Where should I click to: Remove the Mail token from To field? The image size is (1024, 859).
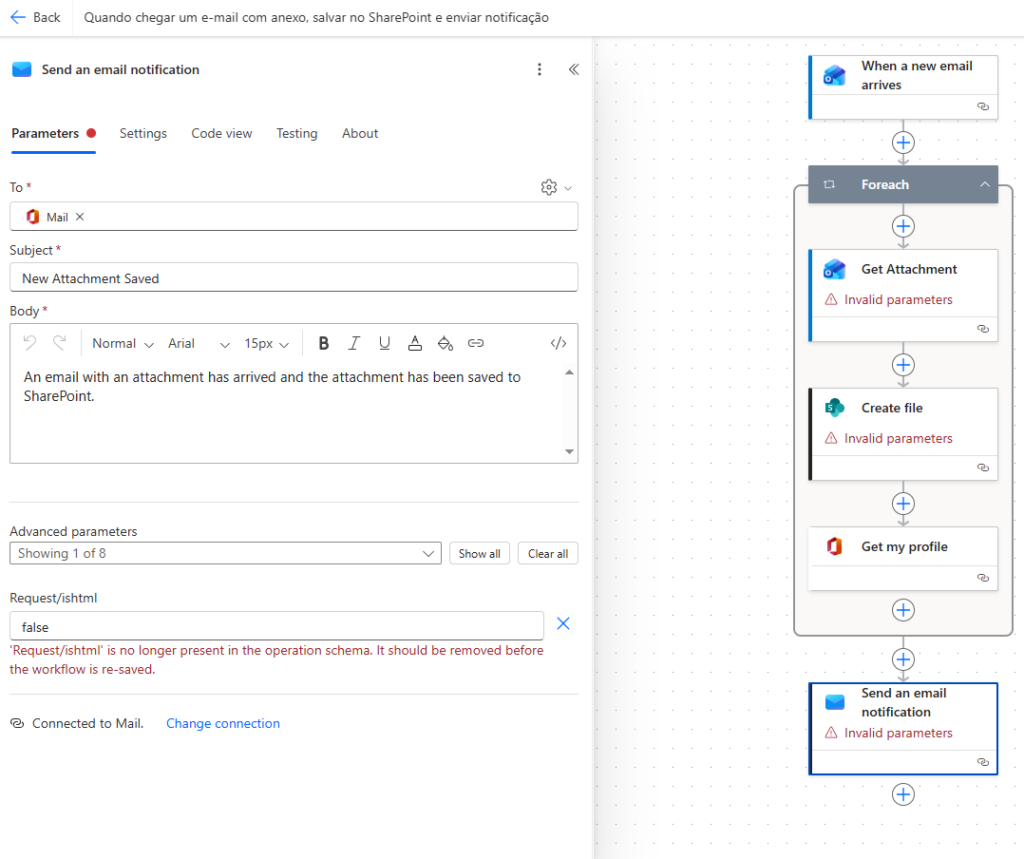80,217
